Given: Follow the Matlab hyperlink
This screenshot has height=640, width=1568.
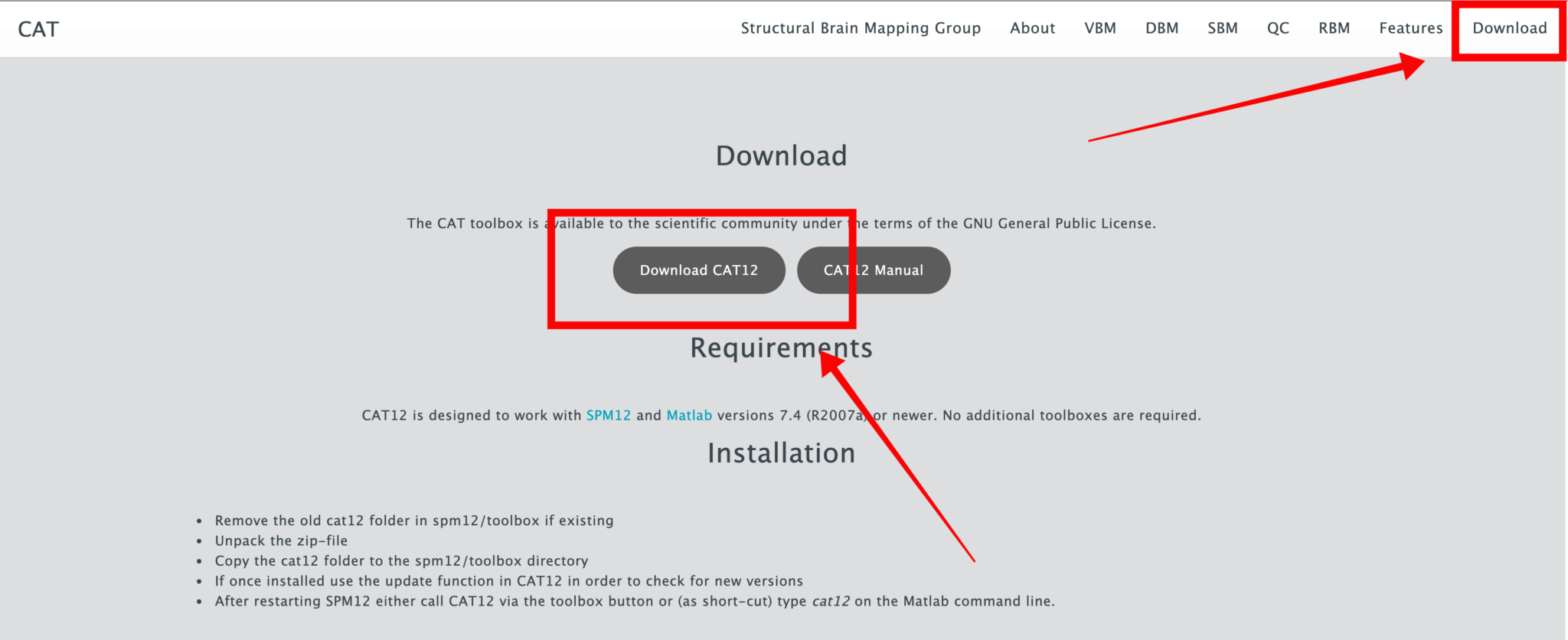Looking at the screenshot, I should pos(689,416).
